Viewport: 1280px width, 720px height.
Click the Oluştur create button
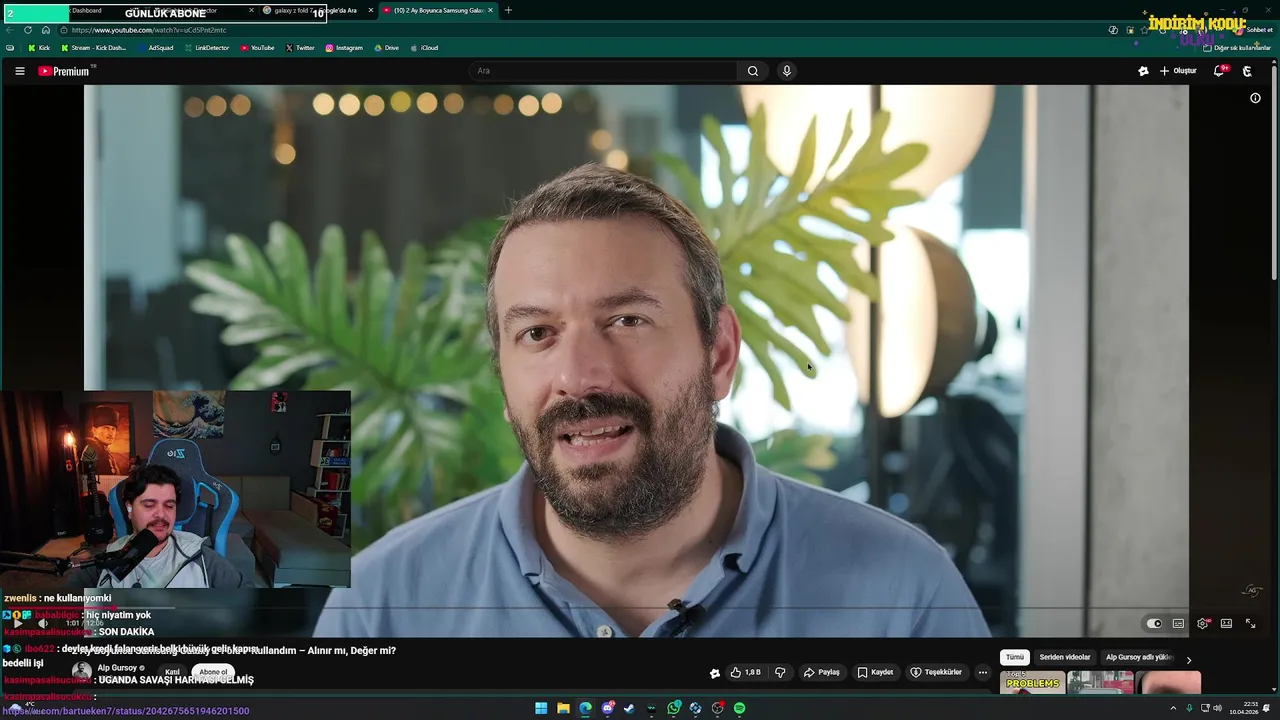1178,71
